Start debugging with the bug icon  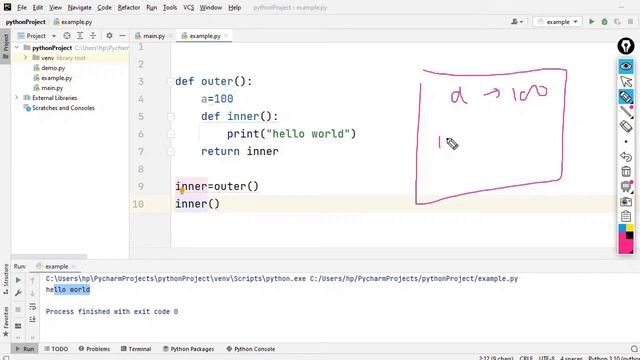point(604,22)
